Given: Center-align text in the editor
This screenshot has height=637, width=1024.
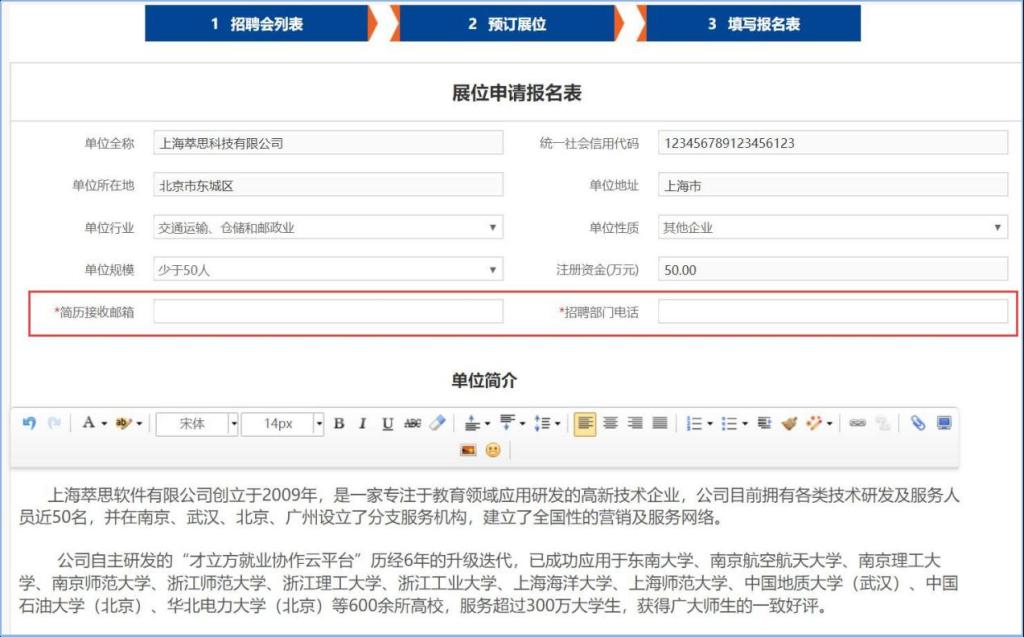Looking at the screenshot, I should [610, 423].
